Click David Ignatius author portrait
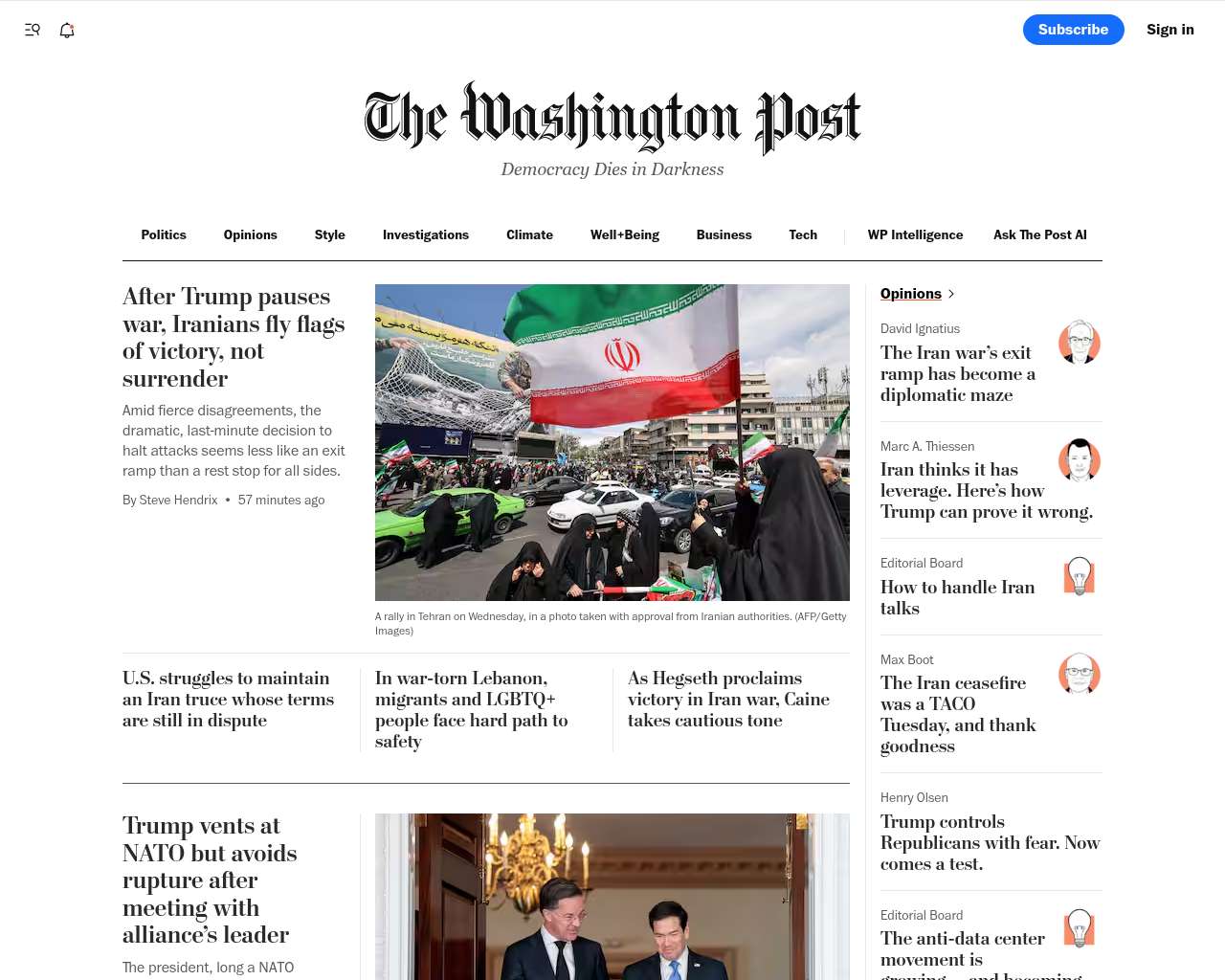This screenshot has width=1225, height=980. pyautogui.click(x=1080, y=342)
